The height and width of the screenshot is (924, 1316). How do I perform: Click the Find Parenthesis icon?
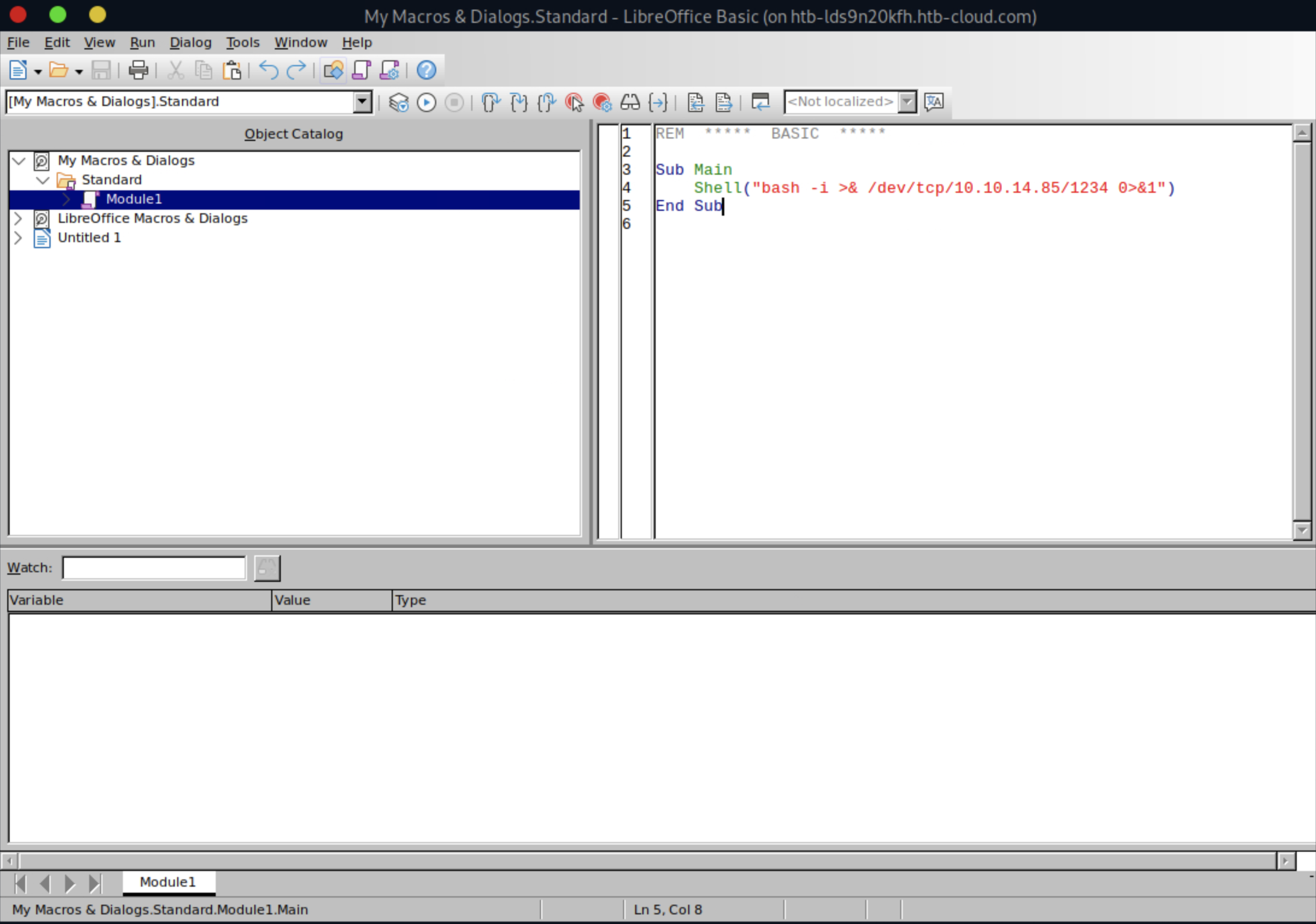[658, 102]
